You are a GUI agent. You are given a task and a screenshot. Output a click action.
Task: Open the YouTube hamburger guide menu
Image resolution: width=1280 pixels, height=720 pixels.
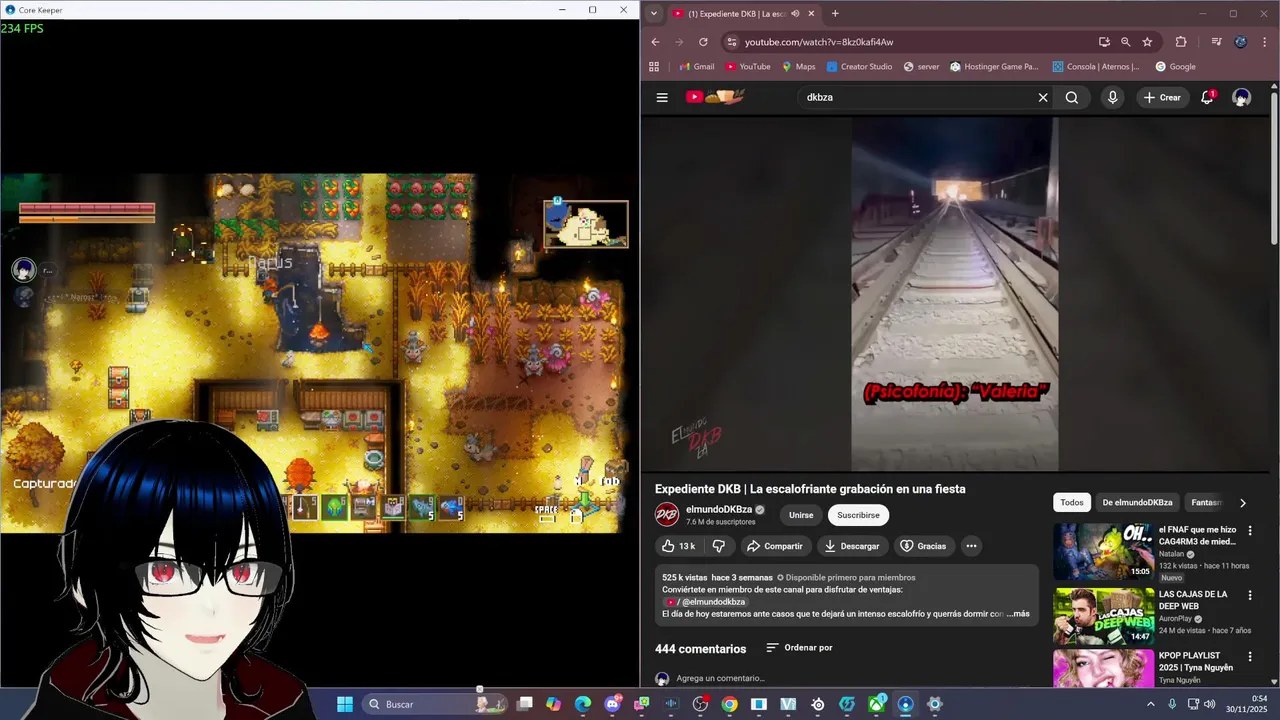[662, 97]
